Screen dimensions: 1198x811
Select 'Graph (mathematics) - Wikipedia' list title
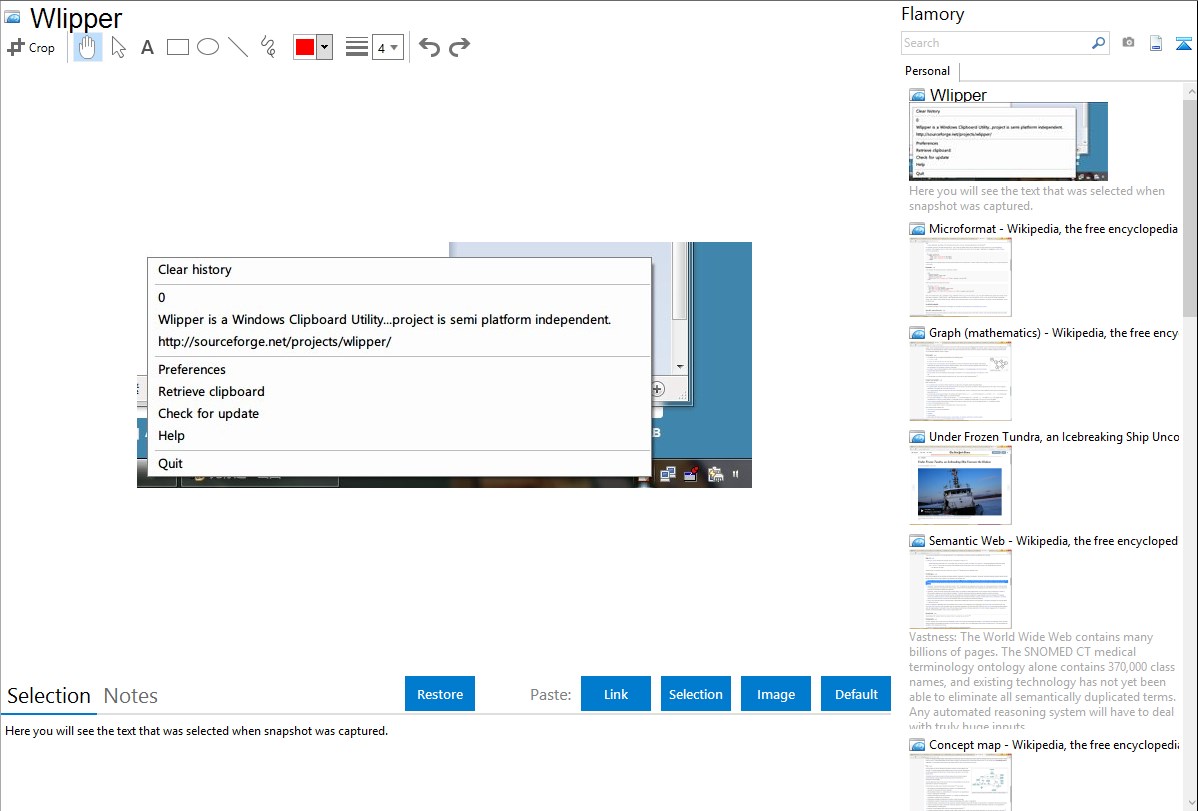click(x=1053, y=333)
